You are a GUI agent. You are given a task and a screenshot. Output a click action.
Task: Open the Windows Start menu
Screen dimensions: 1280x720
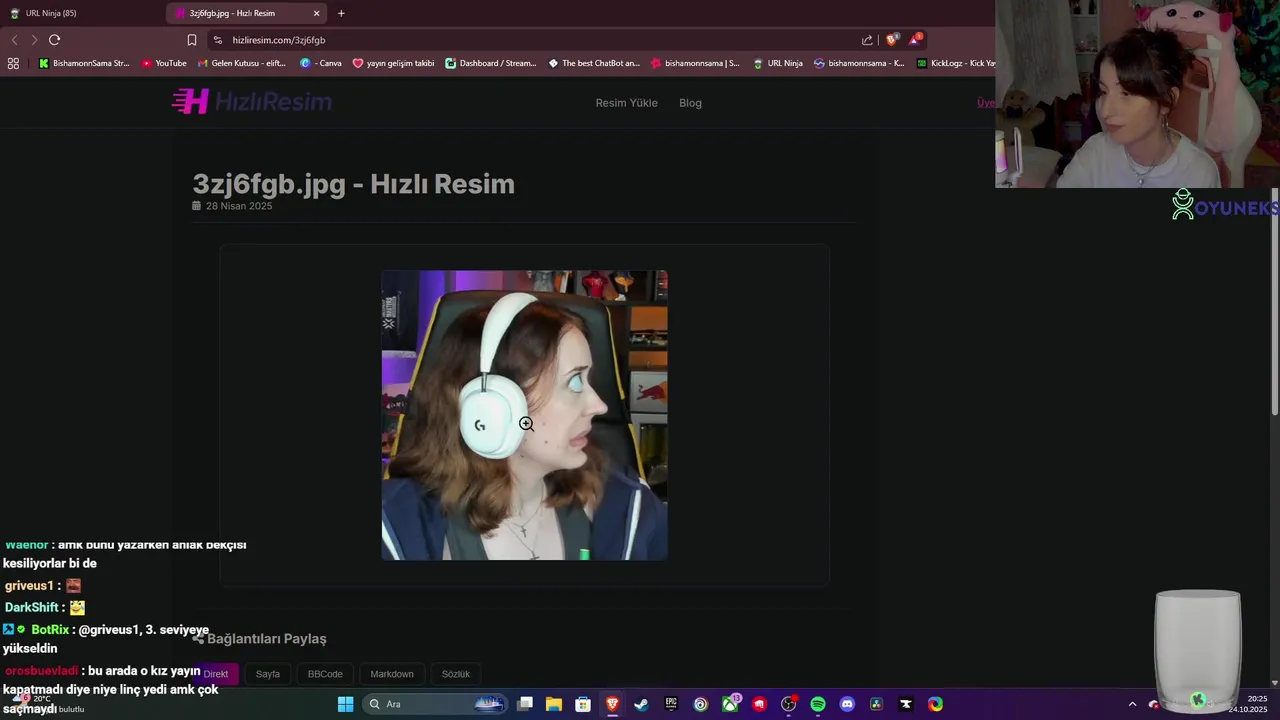[x=345, y=704]
